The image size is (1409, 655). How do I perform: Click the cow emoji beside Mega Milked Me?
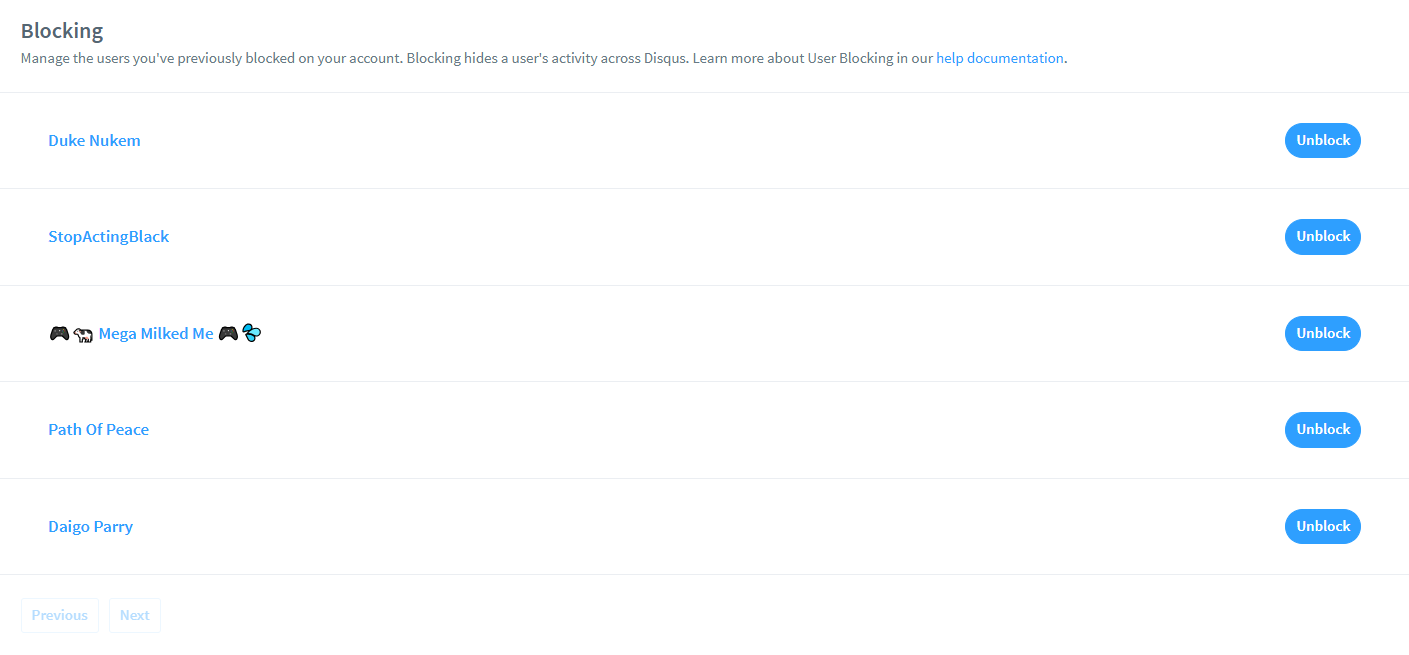(83, 334)
